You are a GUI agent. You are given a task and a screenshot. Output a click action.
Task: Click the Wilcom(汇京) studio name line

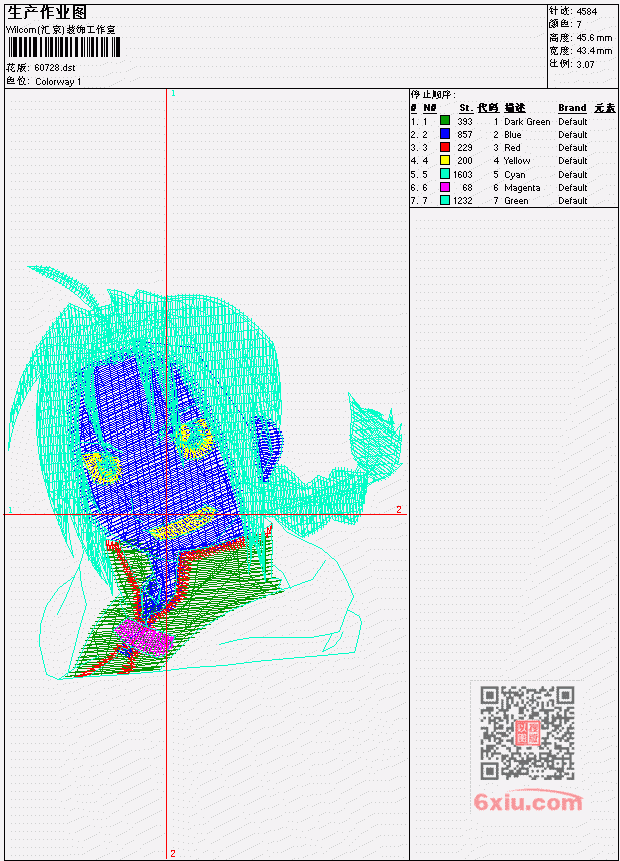coord(60,30)
